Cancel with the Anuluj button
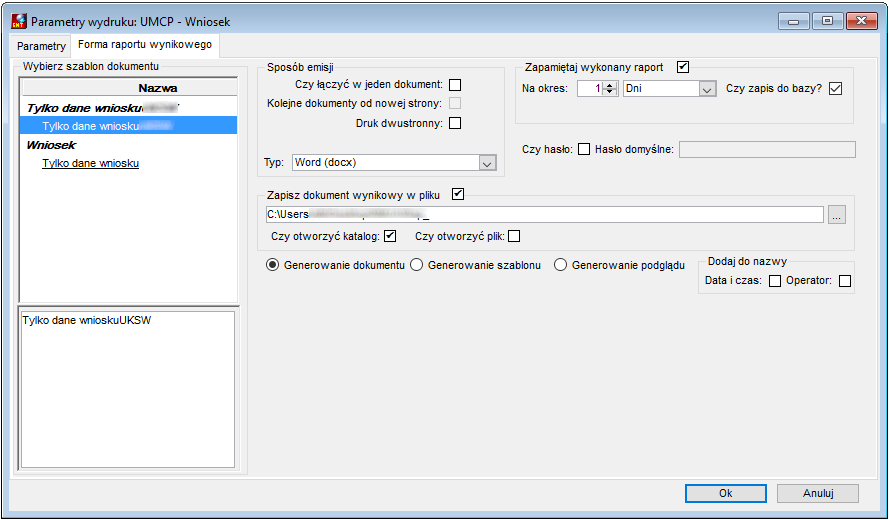Viewport: 889px width, 520px height. (818, 493)
